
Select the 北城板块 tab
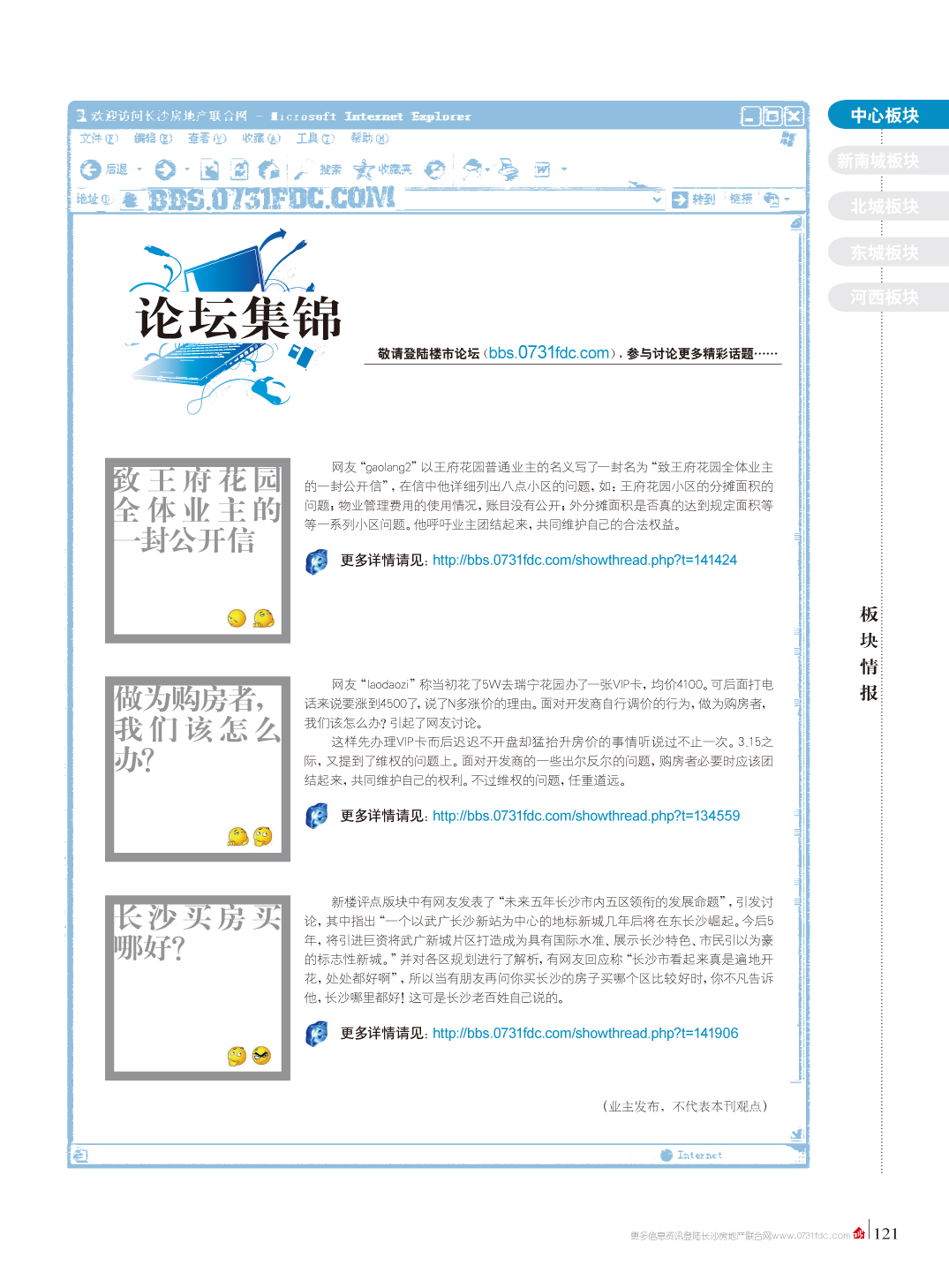pyautogui.click(x=888, y=207)
